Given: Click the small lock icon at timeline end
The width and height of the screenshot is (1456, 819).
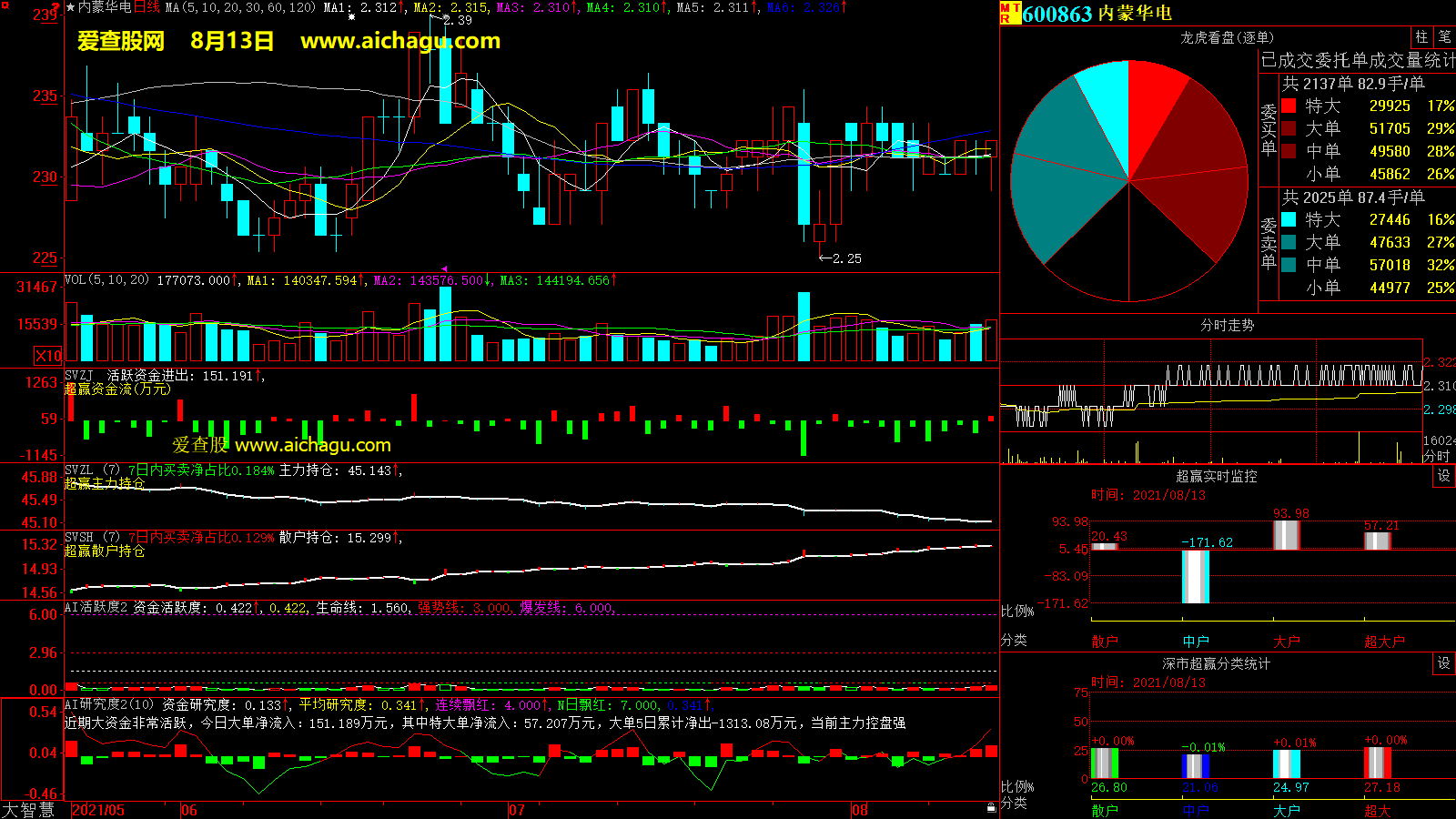Looking at the screenshot, I should 991,808.
